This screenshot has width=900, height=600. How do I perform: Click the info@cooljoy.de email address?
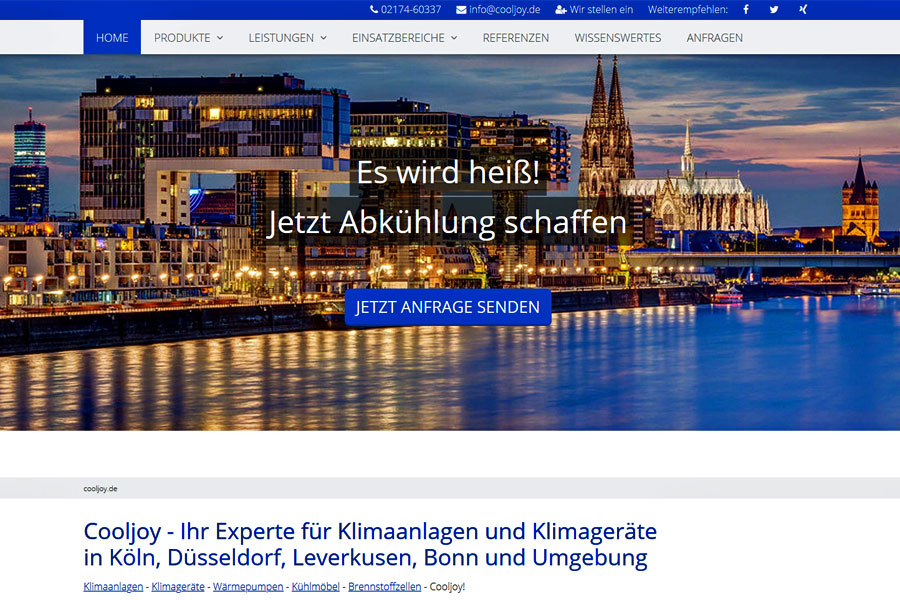[x=504, y=10]
